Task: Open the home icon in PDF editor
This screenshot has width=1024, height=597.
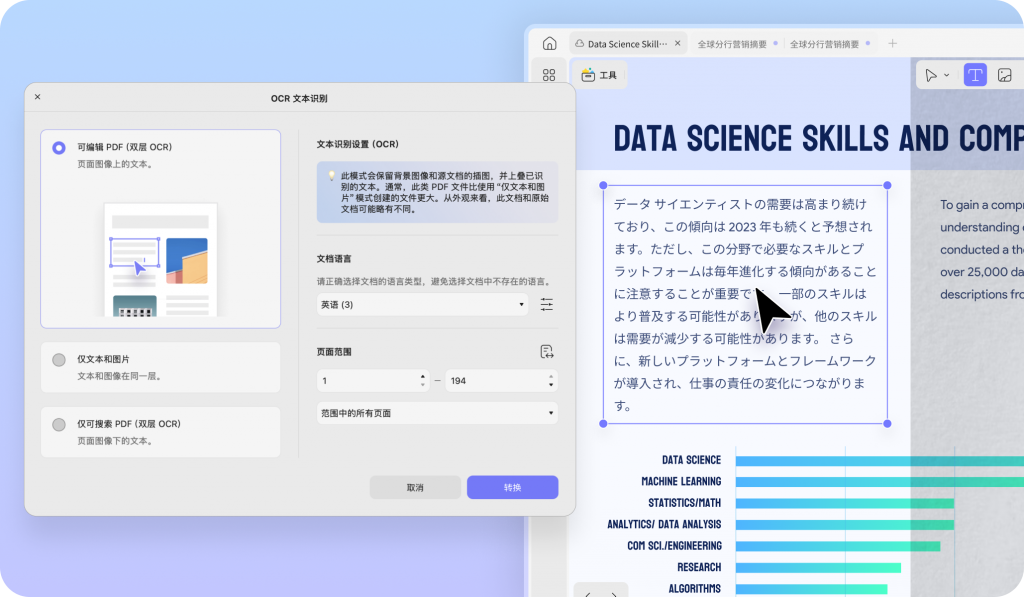Action: click(549, 44)
